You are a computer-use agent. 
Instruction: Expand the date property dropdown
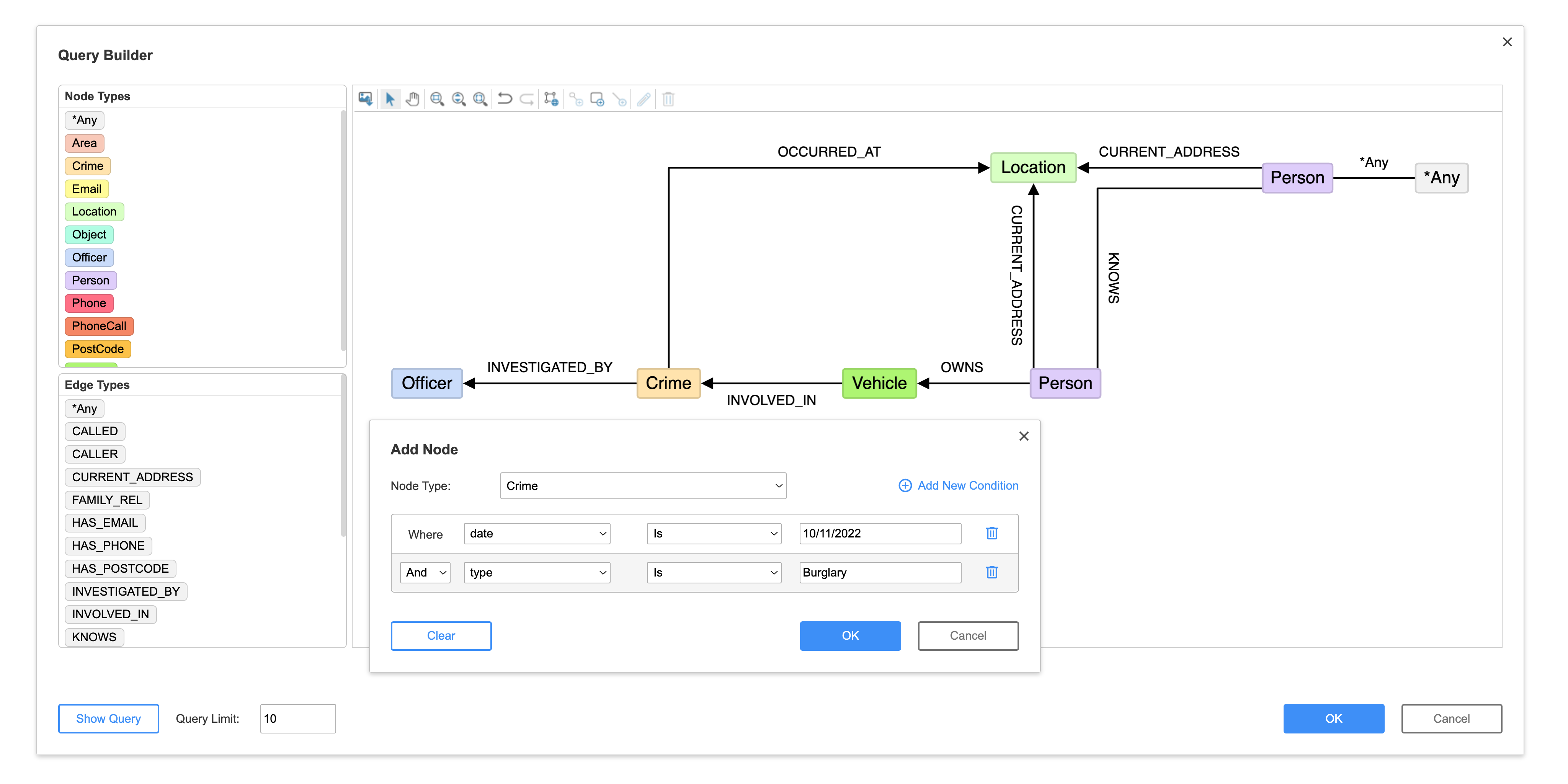coord(536,533)
